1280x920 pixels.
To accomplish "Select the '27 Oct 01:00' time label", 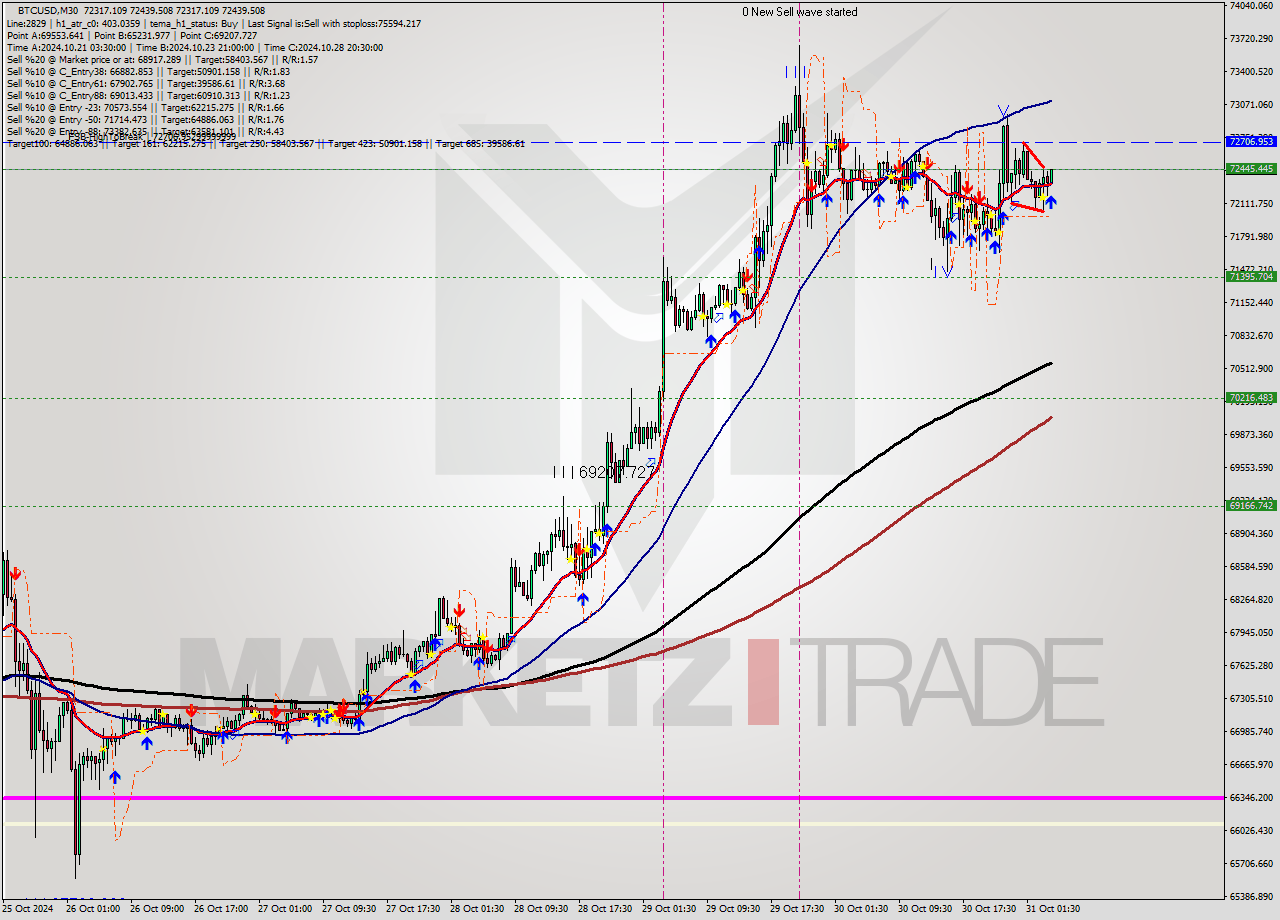I will (x=284, y=909).
